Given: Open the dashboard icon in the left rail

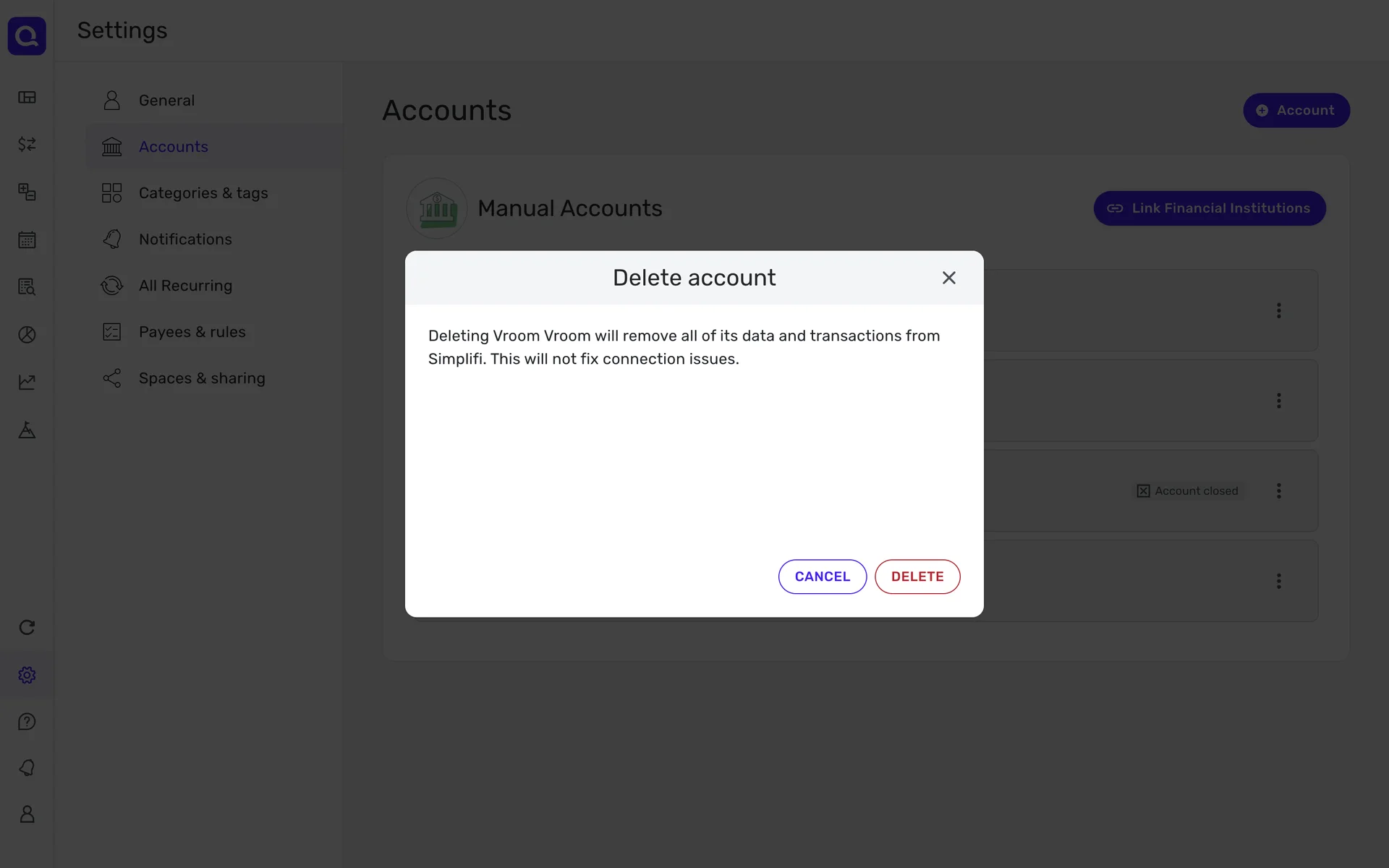Looking at the screenshot, I should (x=27, y=98).
